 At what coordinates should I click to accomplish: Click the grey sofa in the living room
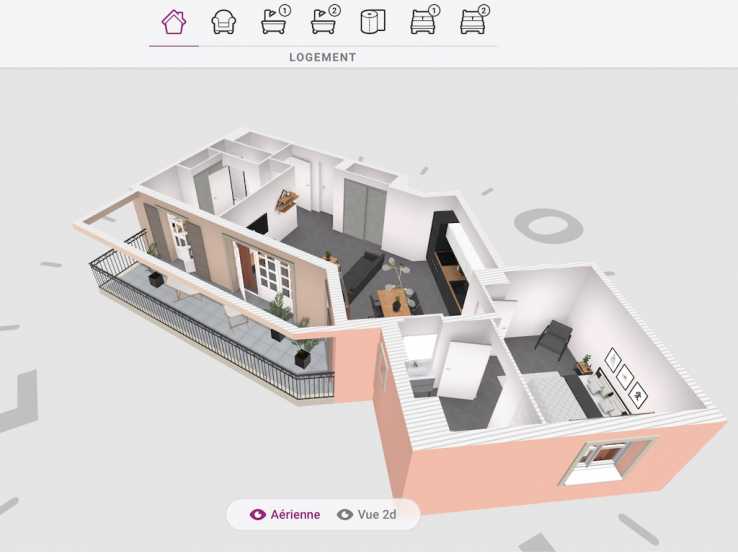click(362, 273)
